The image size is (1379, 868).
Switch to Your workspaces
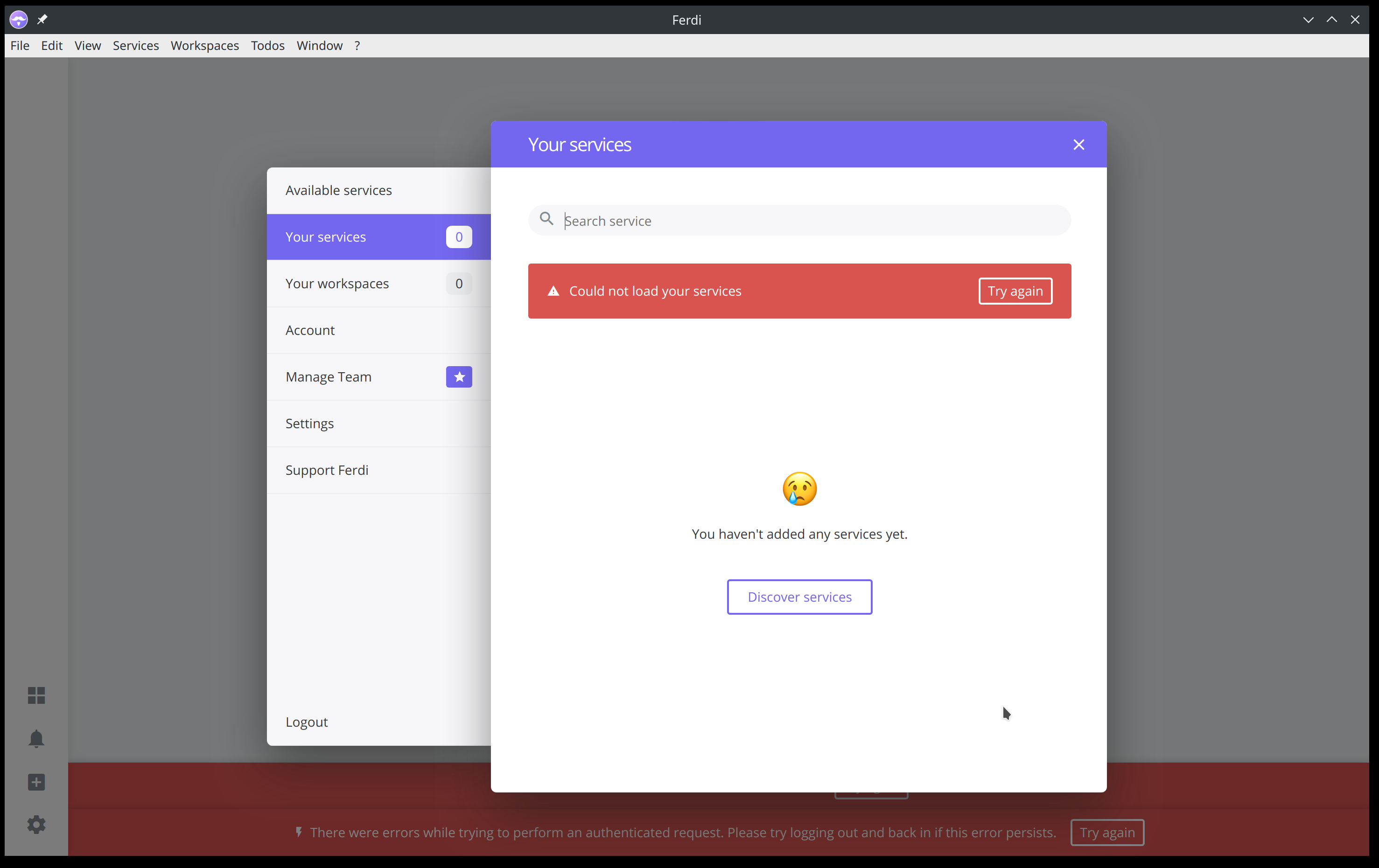(378, 284)
